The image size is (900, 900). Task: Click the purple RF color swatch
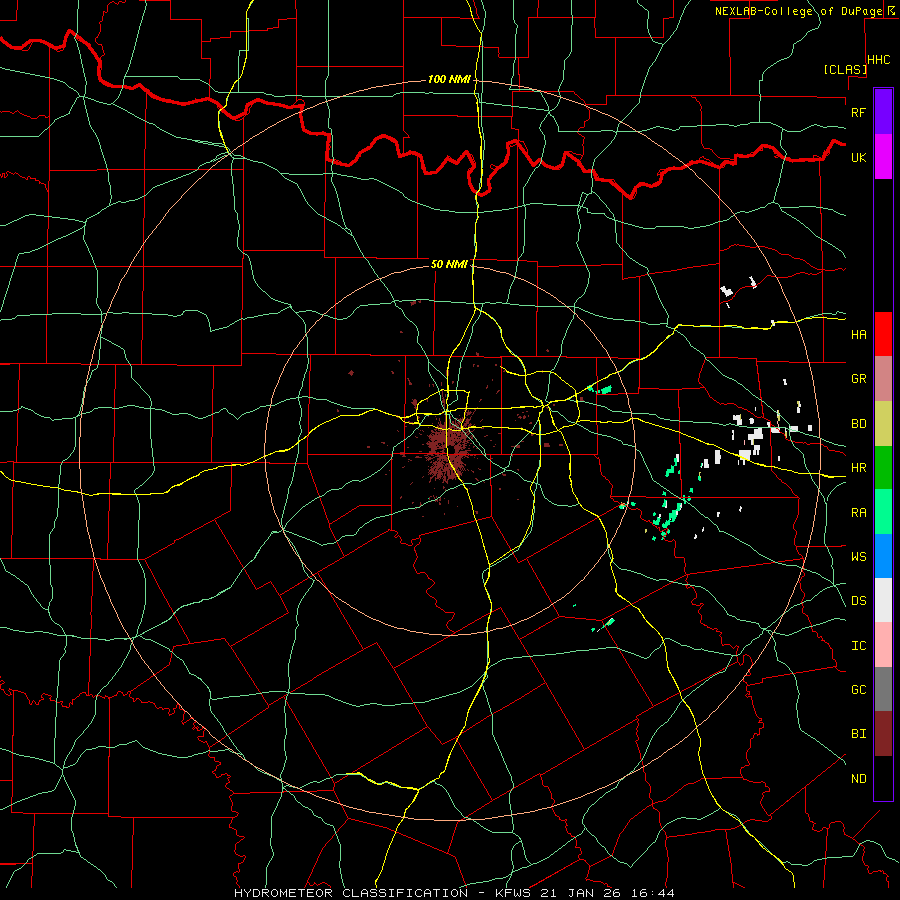click(x=883, y=112)
